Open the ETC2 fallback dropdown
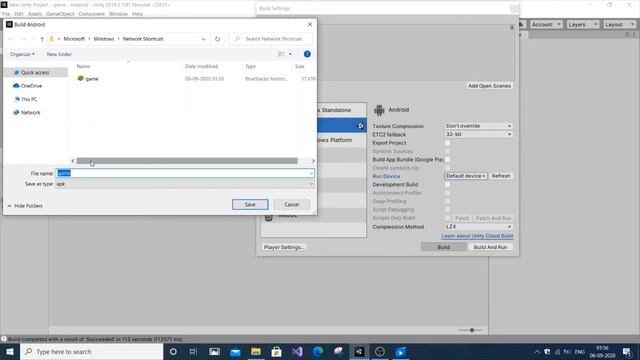This screenshot has width=640, height=360. pos(478,134)
